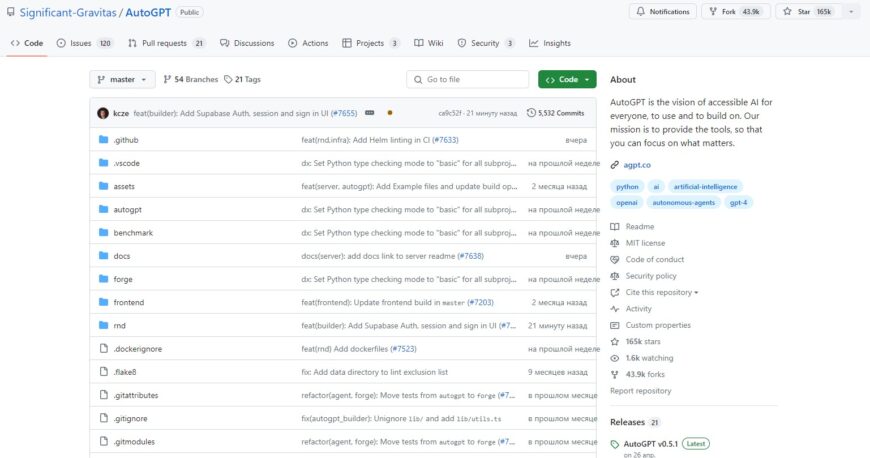The height and width of the screenshot is (458, 870).
Task: Click kcze's avatar in commit header
Action: tap(103, 113)
